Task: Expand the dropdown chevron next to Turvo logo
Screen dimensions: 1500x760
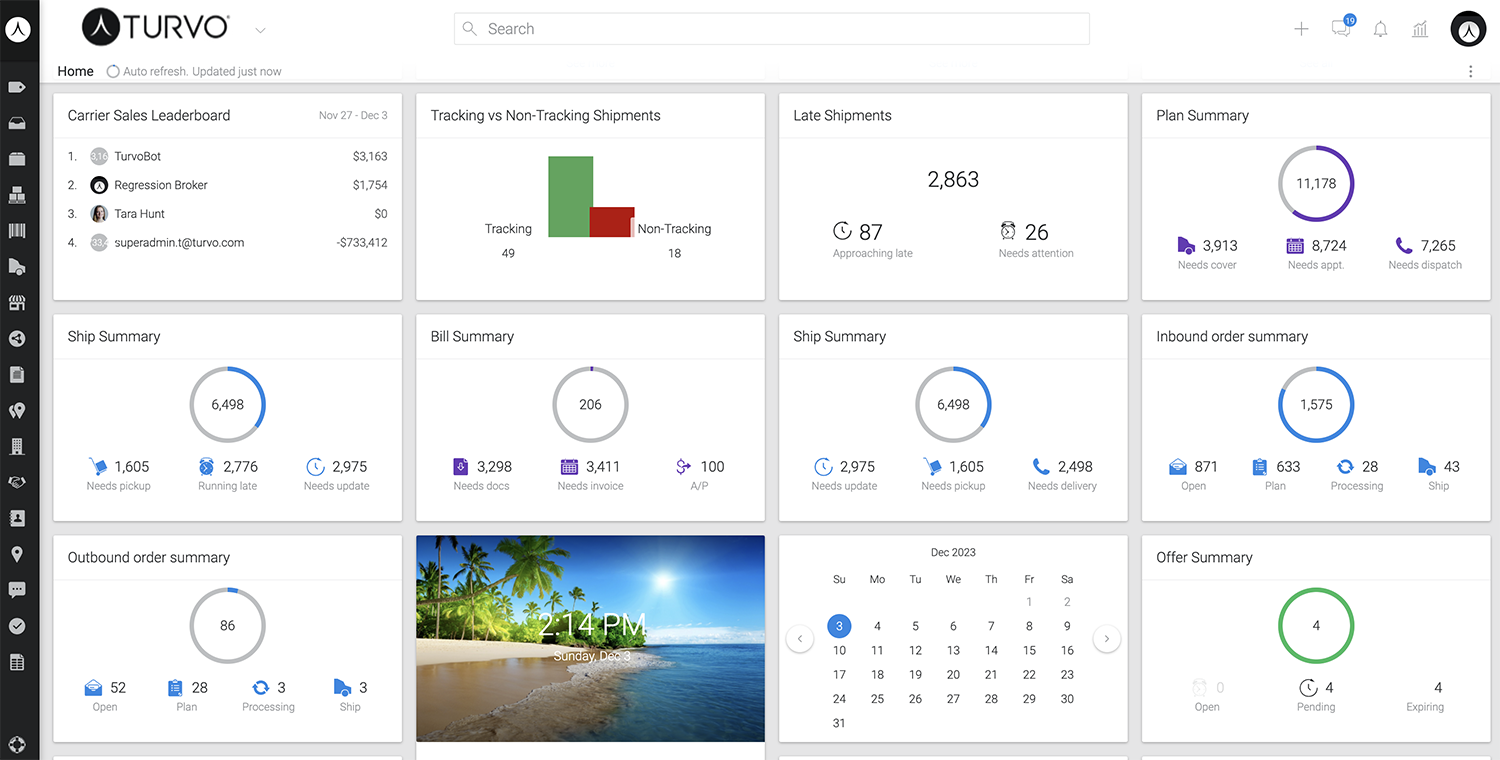Action: [260, 30]
